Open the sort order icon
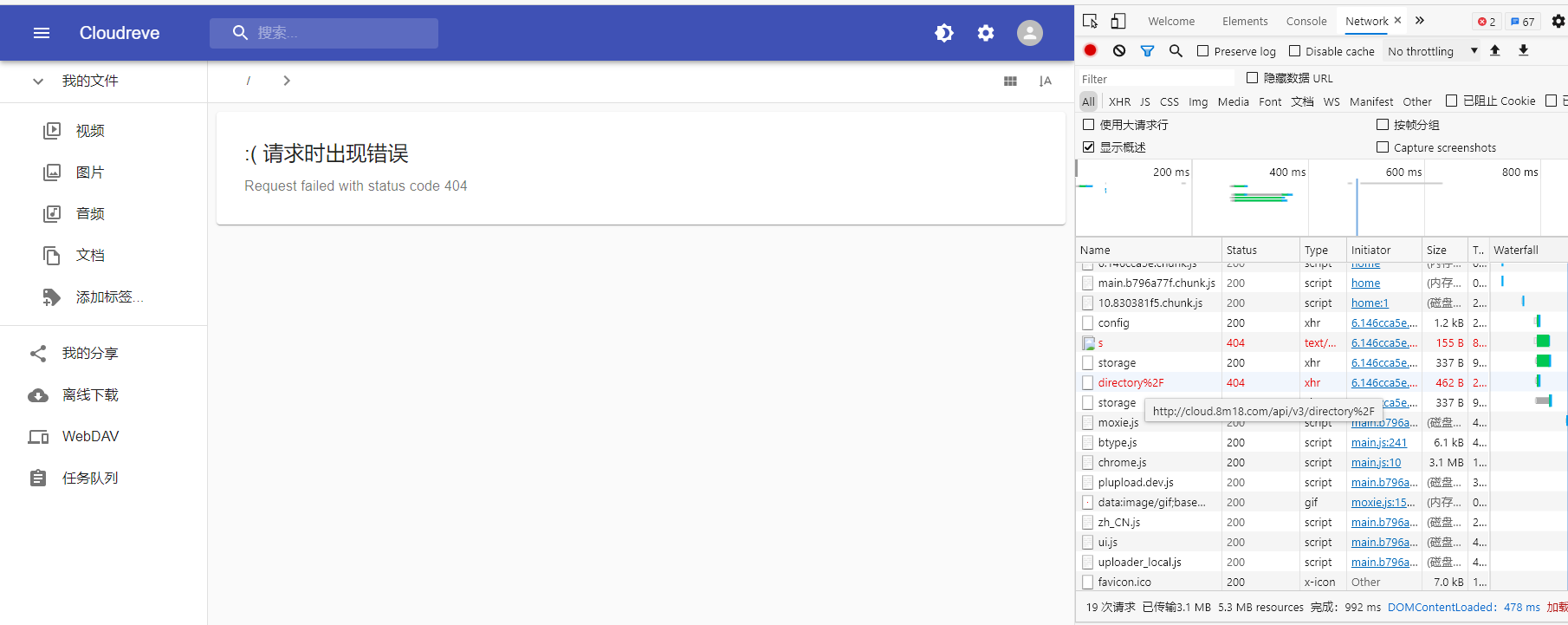The width and height of the screenshot is (1568, 625). pos(1045,81)
